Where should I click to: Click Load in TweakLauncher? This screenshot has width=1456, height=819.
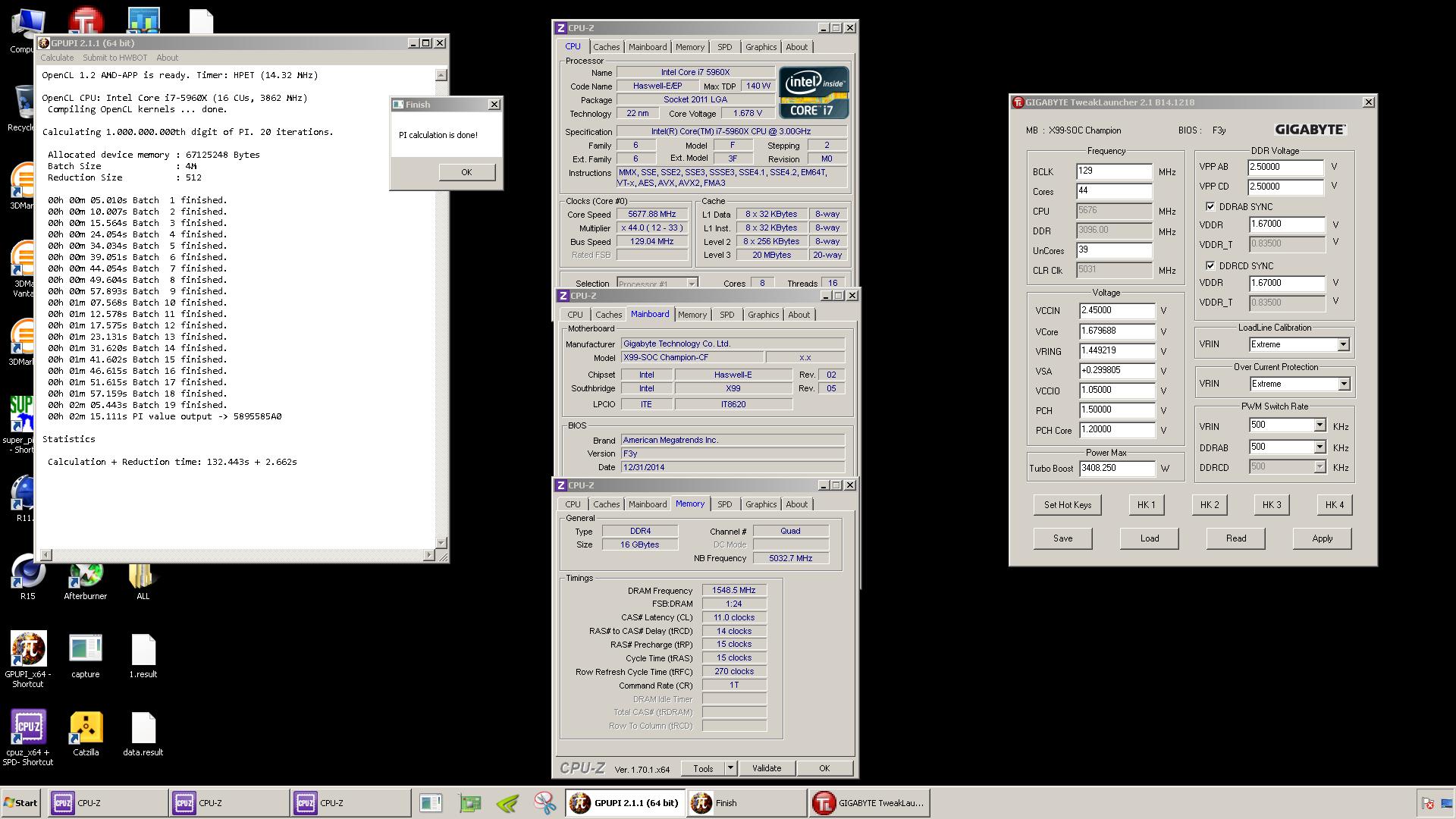[x=1149, y=538]
